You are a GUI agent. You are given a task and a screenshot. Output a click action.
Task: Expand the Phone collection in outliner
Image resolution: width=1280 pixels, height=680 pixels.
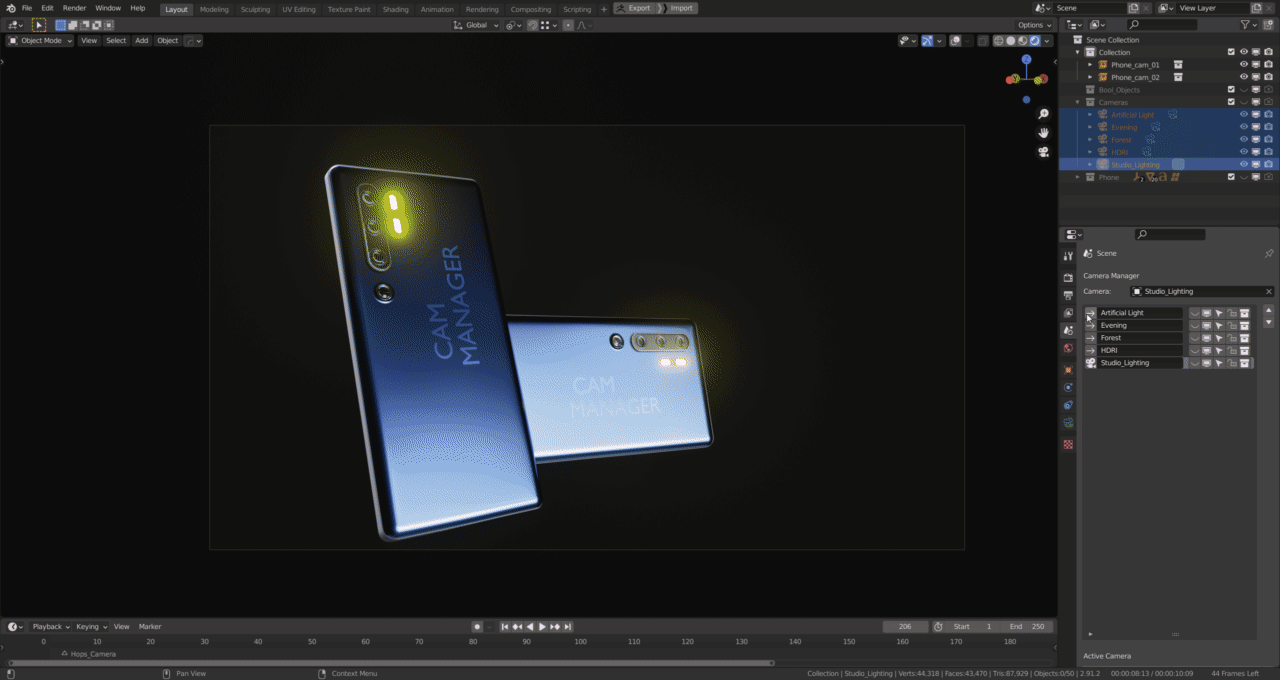click(1078, 177)
